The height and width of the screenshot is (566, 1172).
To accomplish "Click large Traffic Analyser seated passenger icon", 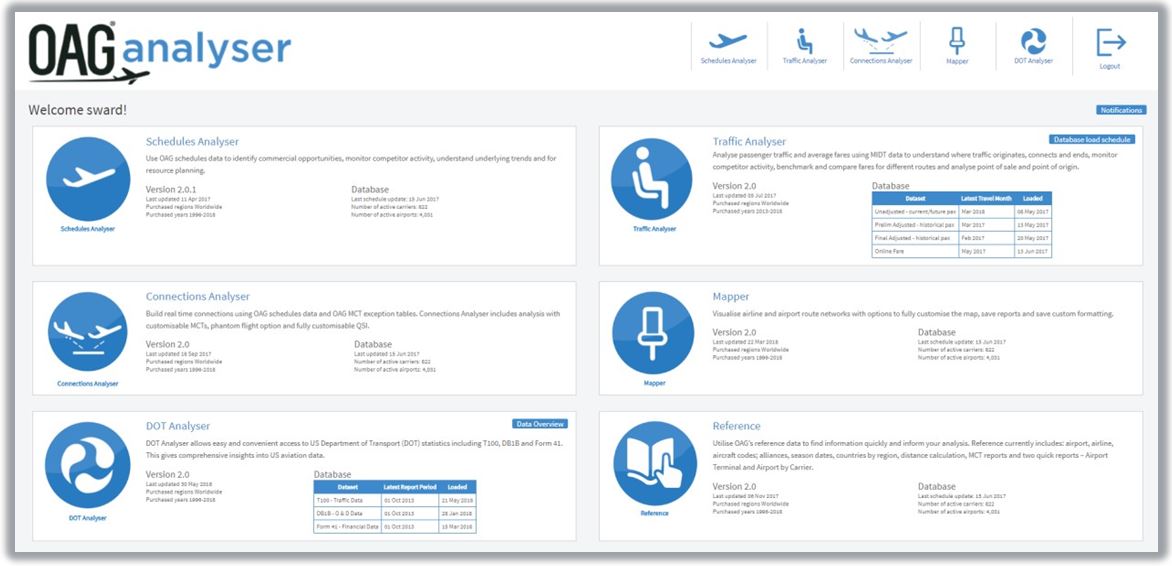I will pos(654,180).
